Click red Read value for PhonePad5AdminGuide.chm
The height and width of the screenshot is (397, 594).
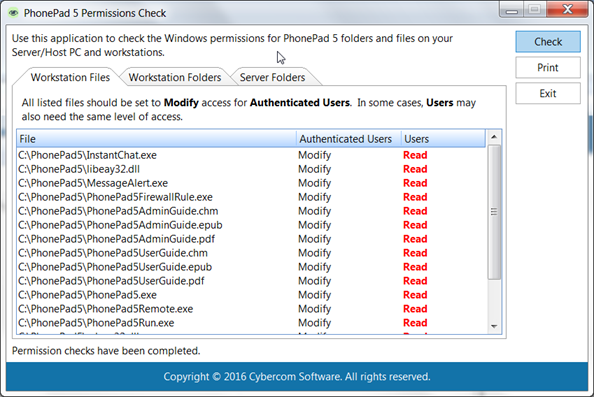415,211
